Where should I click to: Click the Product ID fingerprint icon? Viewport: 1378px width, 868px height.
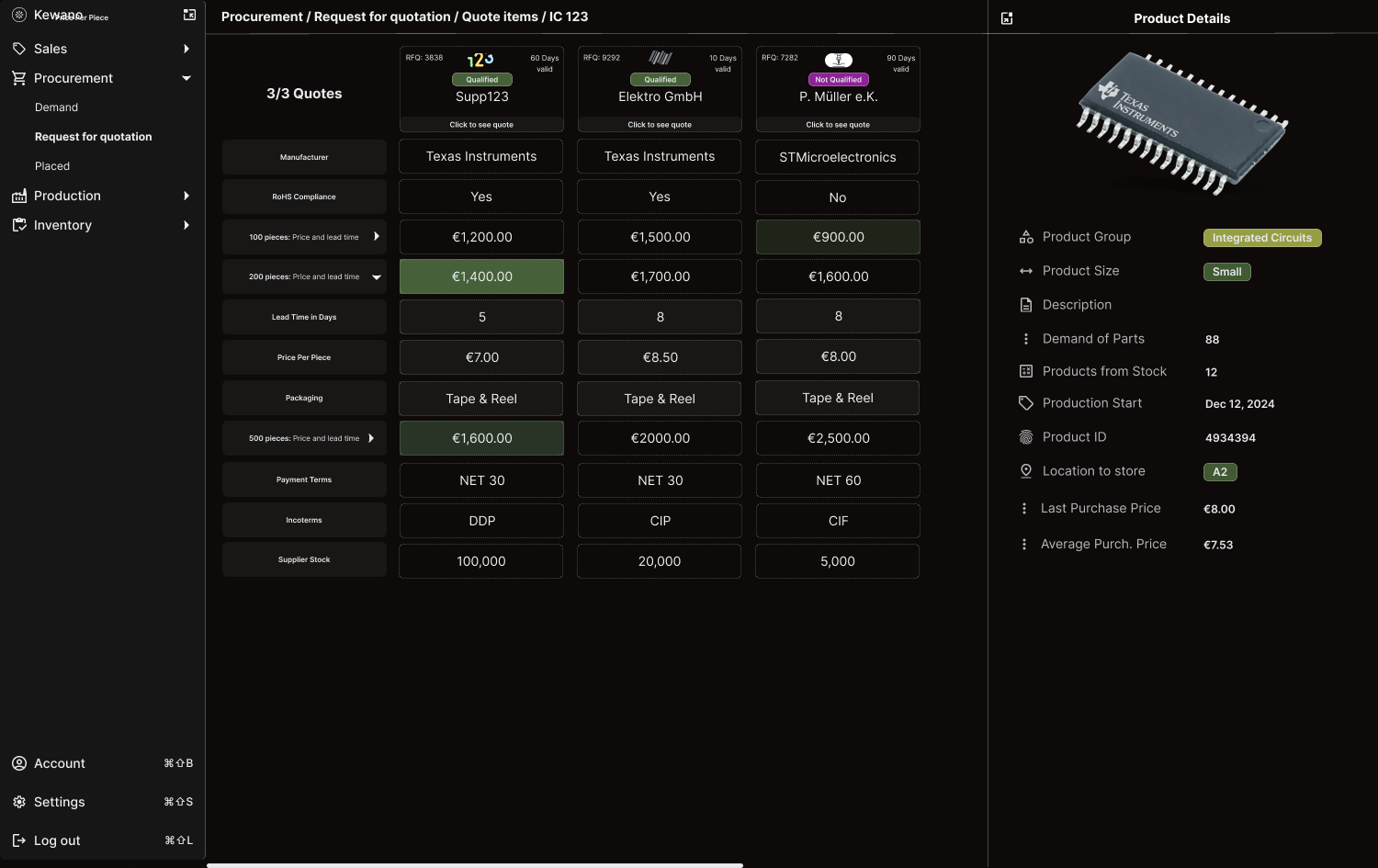click(x=1026, y=437)
